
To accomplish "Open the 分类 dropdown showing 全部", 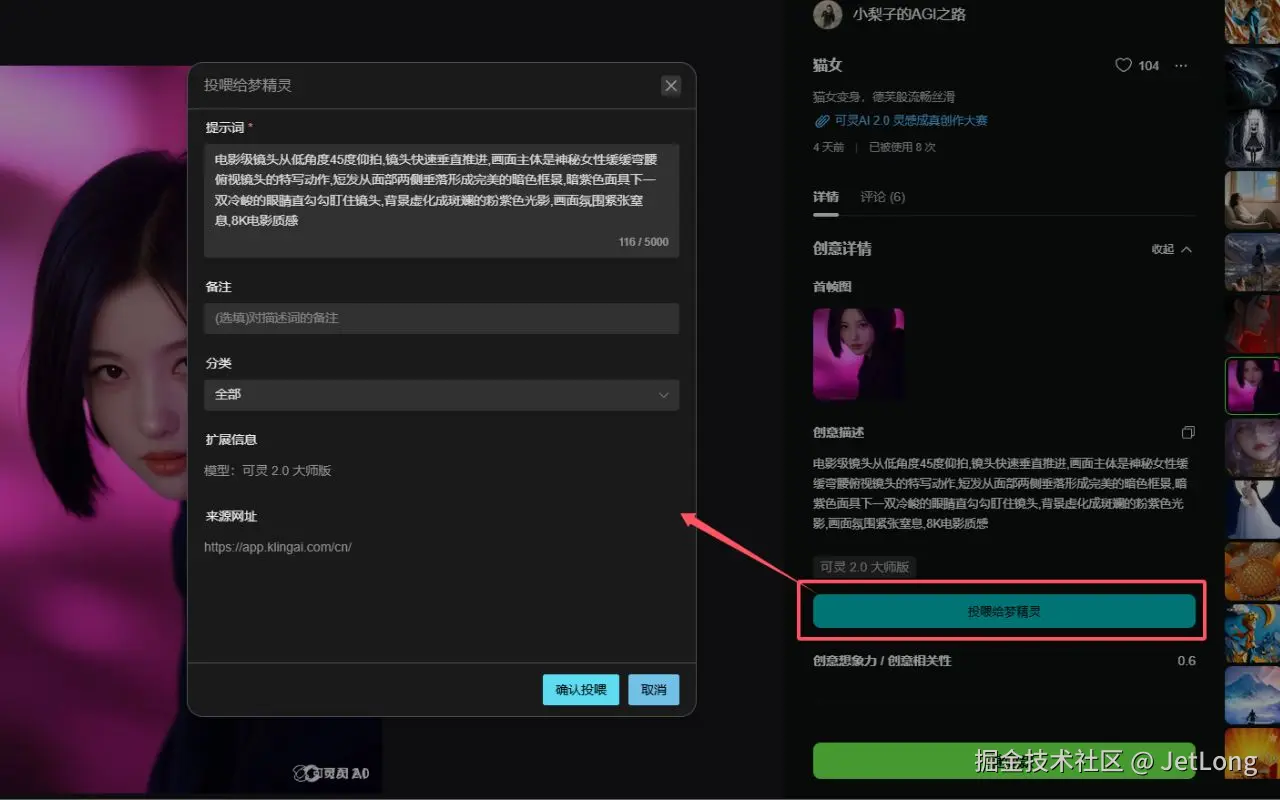I will (442, 395).
